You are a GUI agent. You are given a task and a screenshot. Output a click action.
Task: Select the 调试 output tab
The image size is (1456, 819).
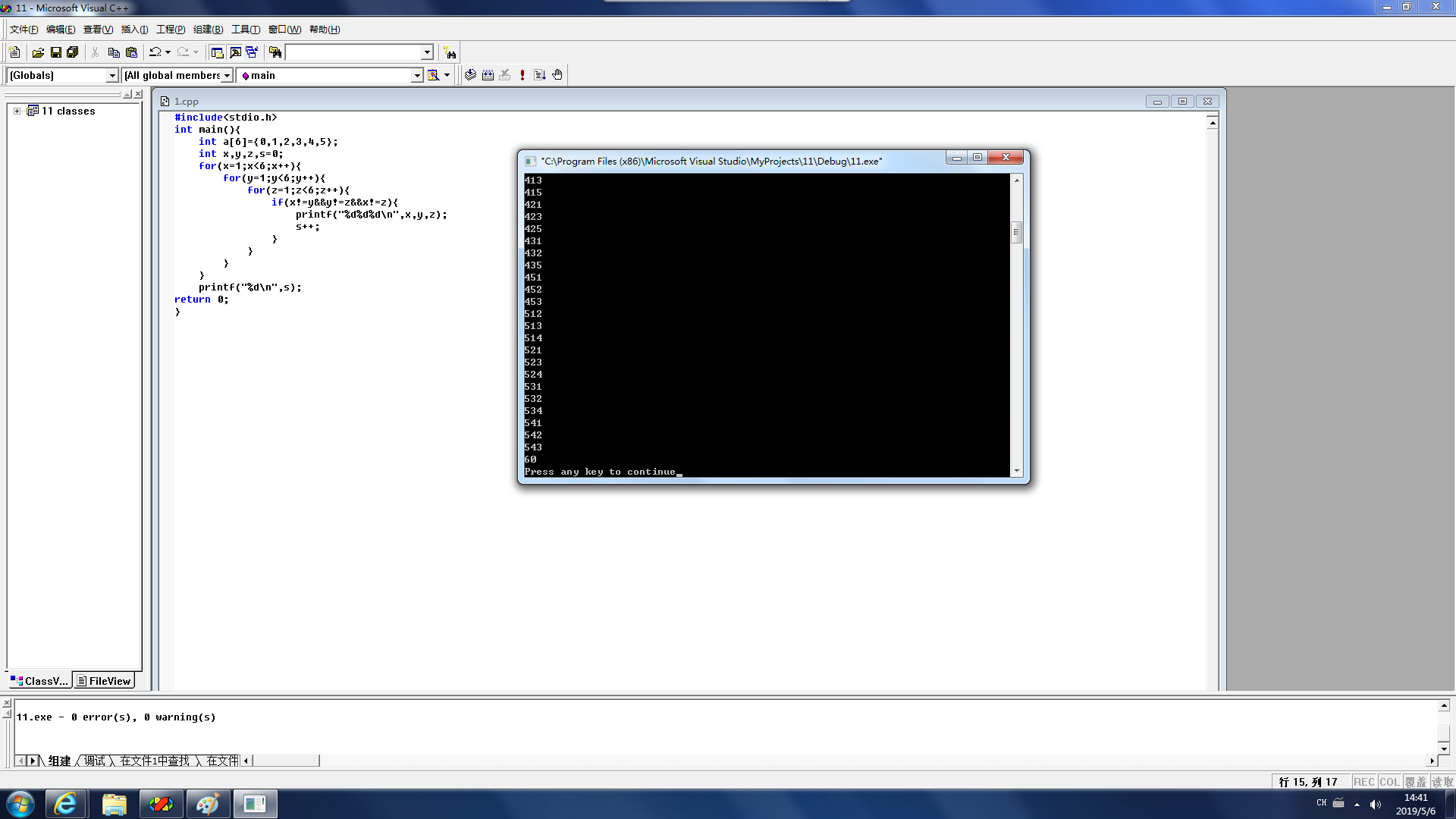[x=95, y=761]
